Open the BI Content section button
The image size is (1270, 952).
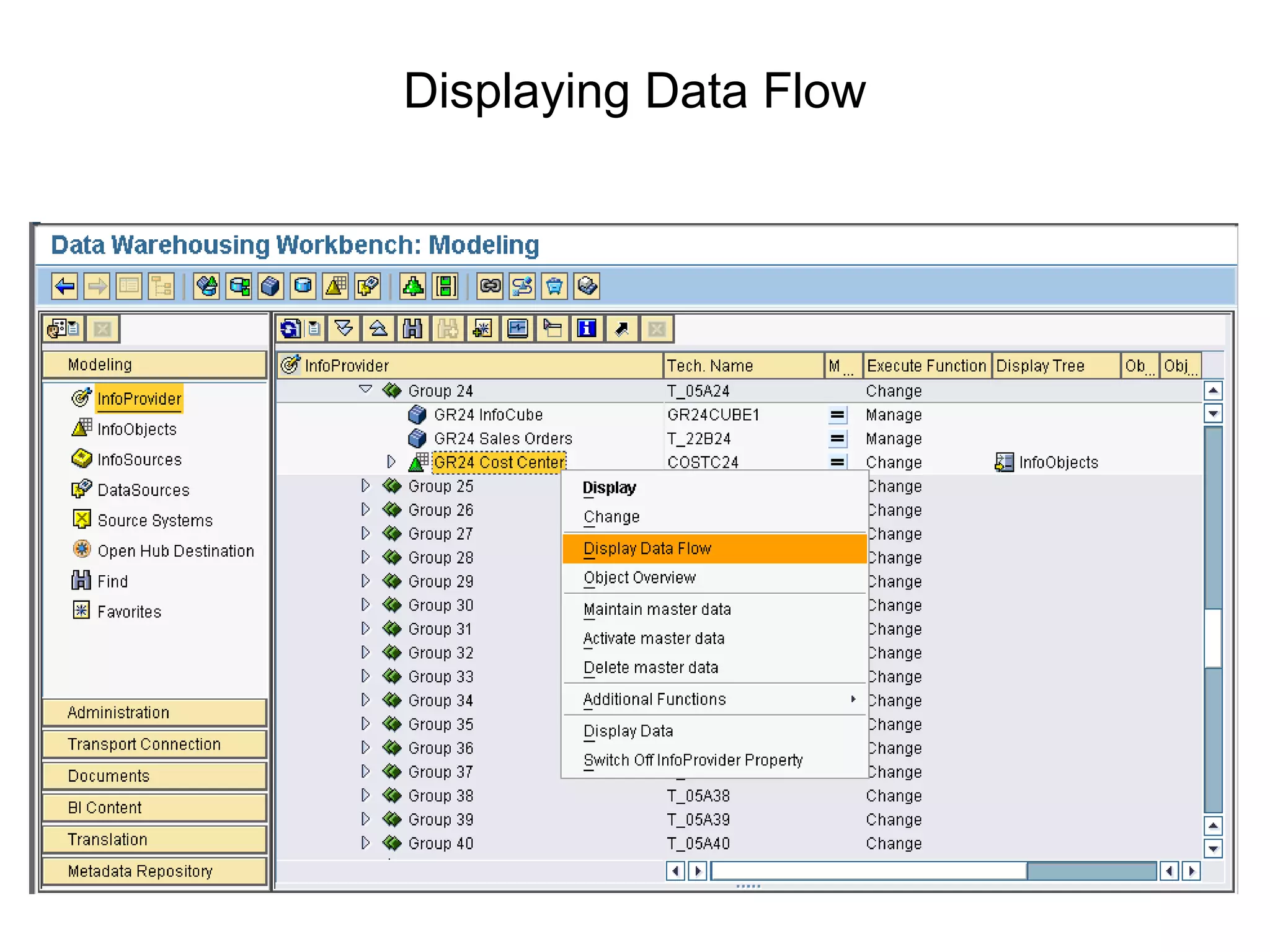[154, 808]
